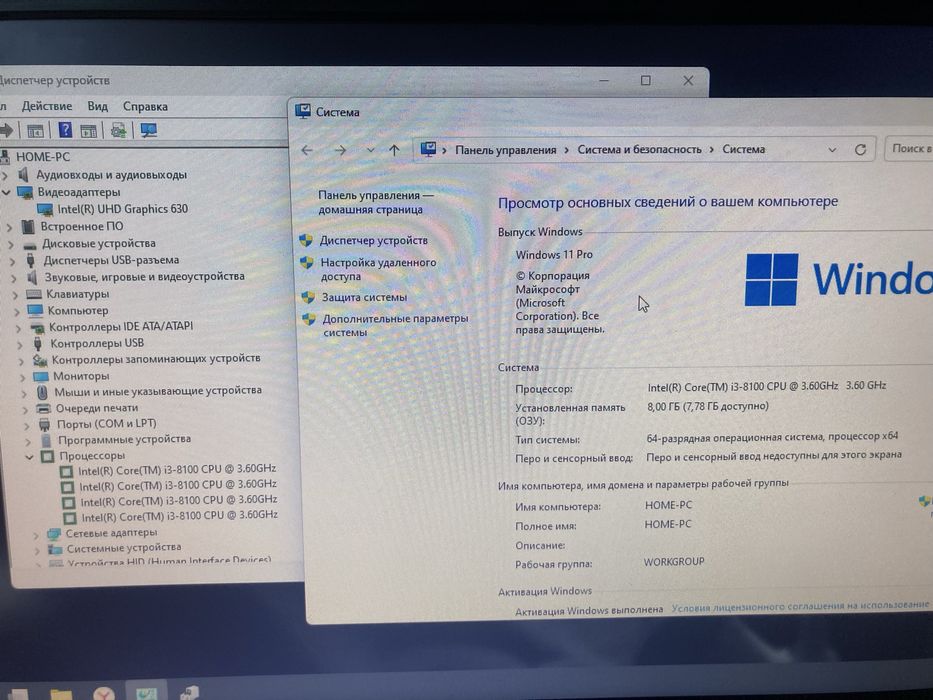
Task: Click the WORKGROUP value text
Action: [x=674, y=562]
